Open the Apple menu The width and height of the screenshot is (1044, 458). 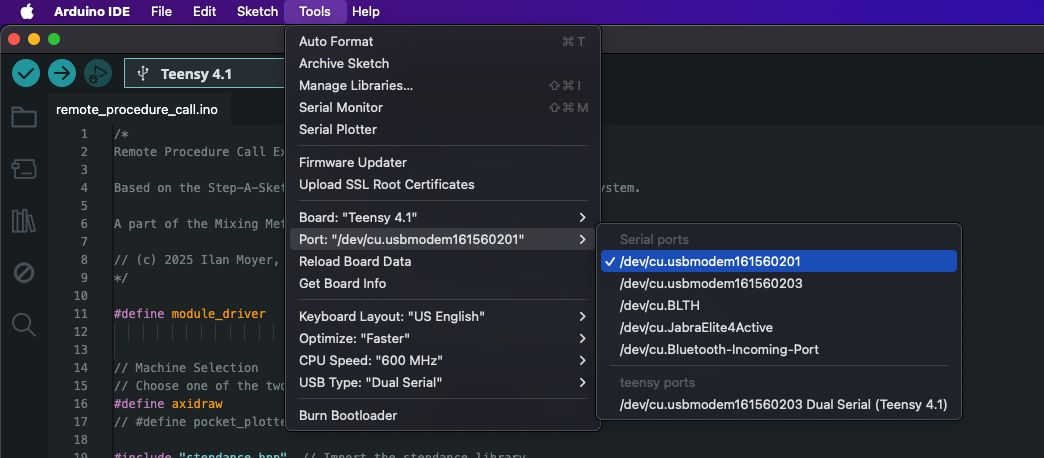pos(27,12)
